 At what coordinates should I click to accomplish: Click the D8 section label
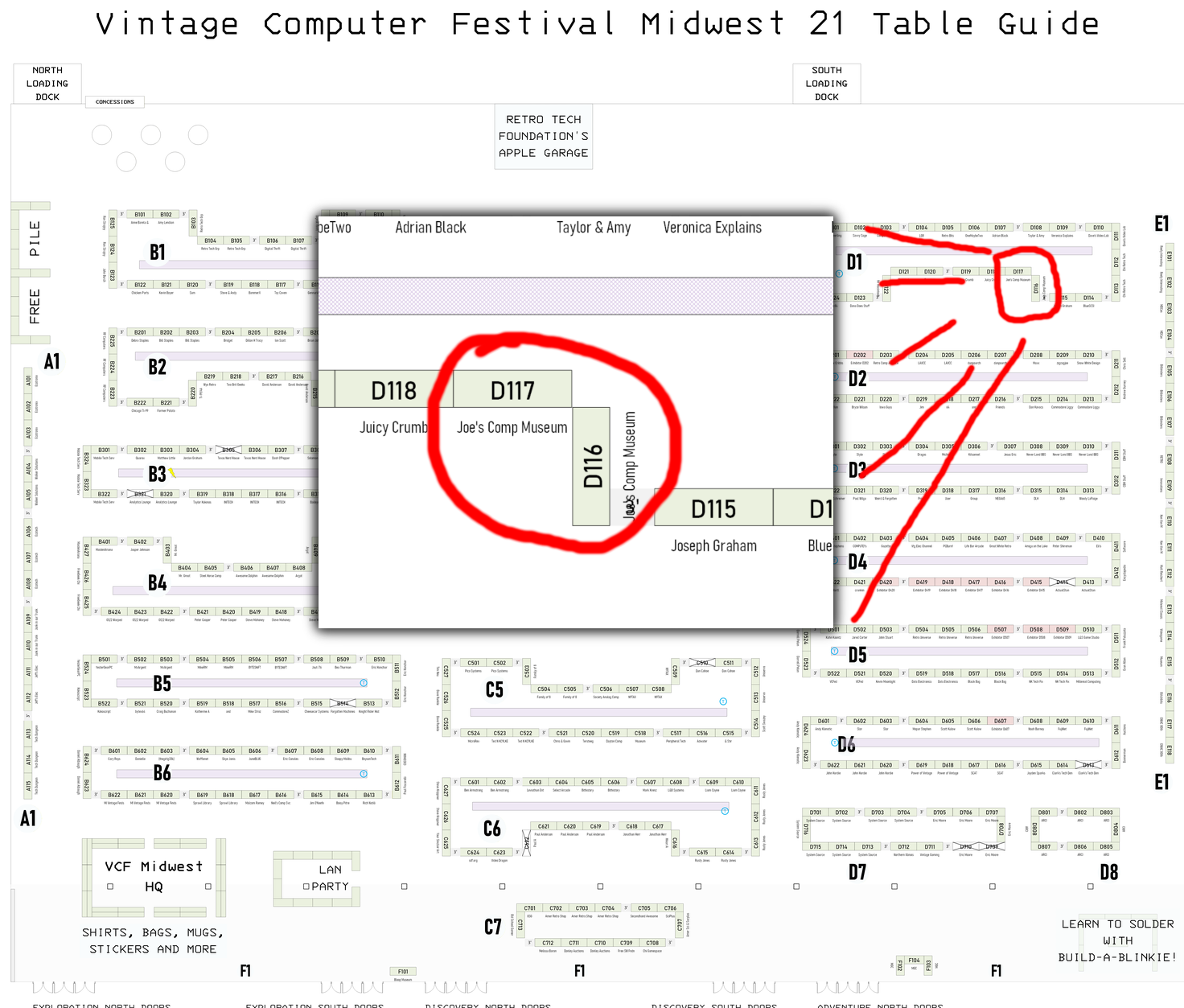[x=1109, y=872]
